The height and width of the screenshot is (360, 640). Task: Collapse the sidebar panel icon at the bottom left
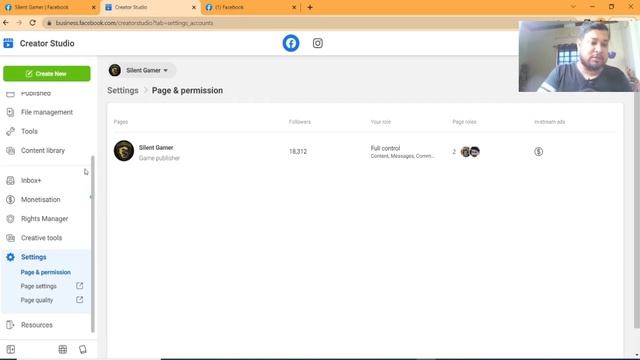pyautogui.click(x=11, y=349)
